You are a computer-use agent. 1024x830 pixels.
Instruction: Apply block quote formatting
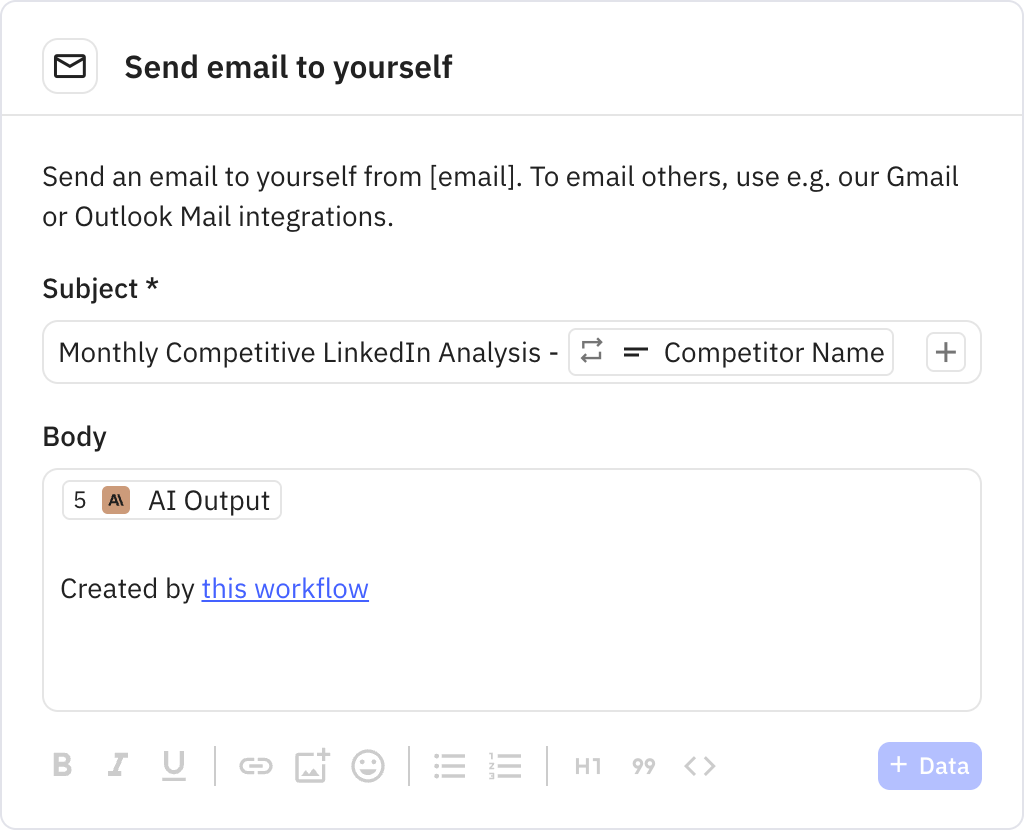644,766
